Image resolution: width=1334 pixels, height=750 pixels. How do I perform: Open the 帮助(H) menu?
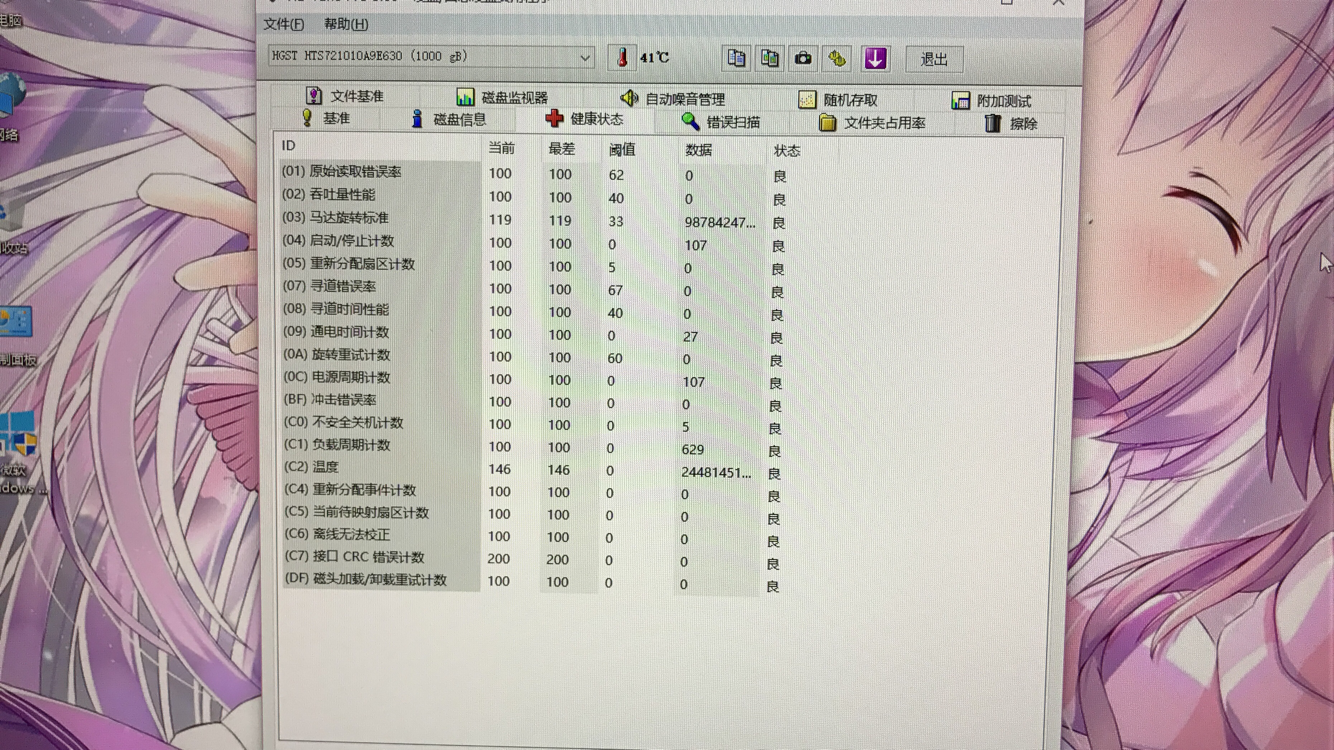coord(346,24)
